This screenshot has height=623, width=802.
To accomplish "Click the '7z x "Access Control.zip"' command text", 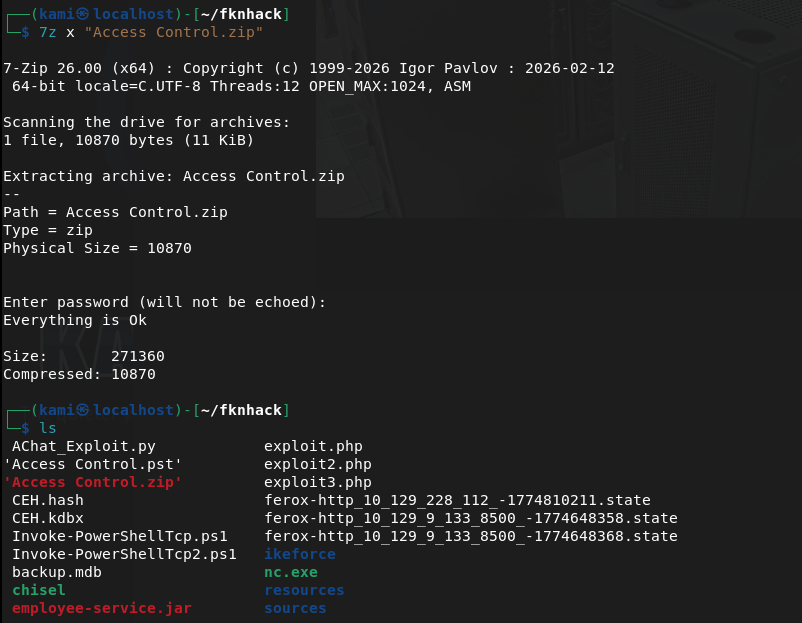I will (x=150, y=32).
